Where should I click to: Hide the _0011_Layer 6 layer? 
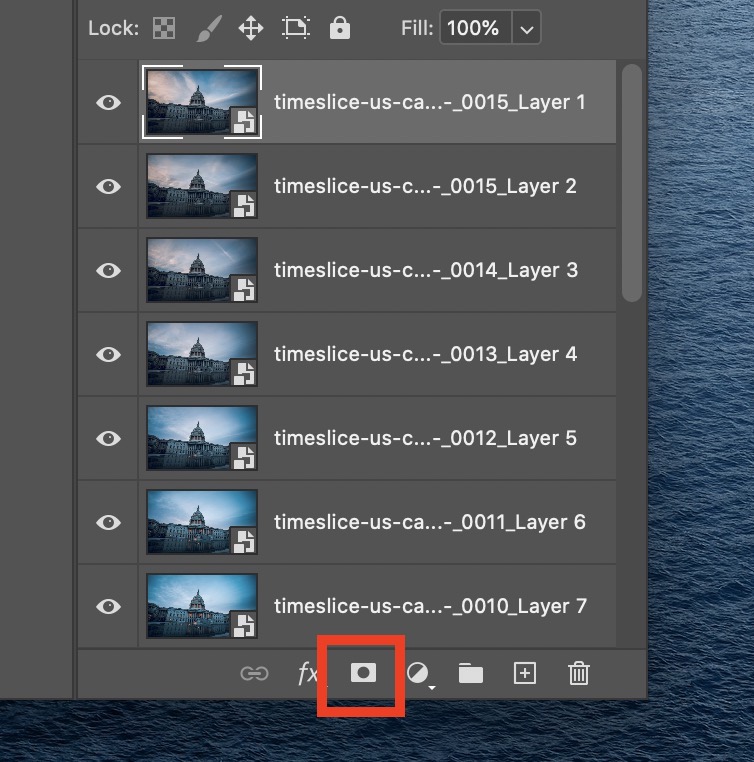[x=108, y=523]
